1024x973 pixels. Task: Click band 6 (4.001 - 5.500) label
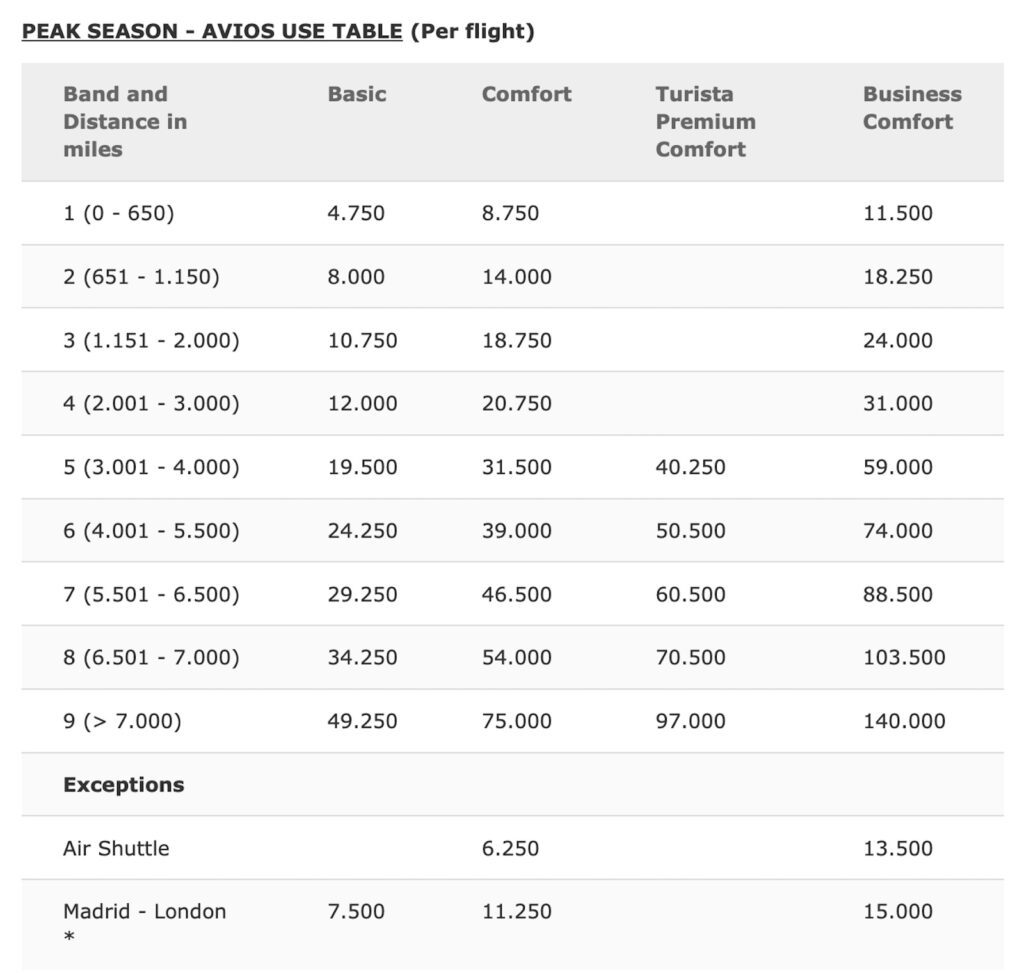coord(151,530)
